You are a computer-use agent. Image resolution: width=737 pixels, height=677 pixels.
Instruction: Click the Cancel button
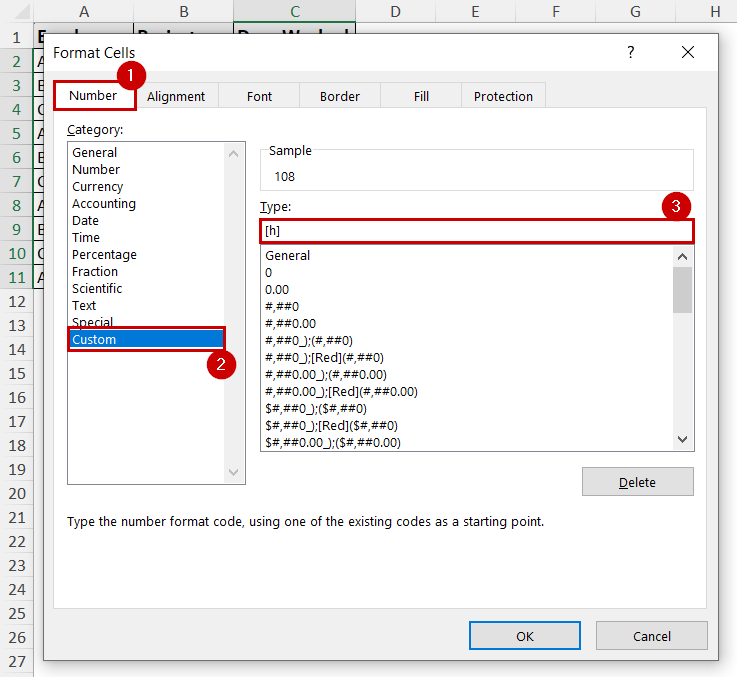pos(651,636)
